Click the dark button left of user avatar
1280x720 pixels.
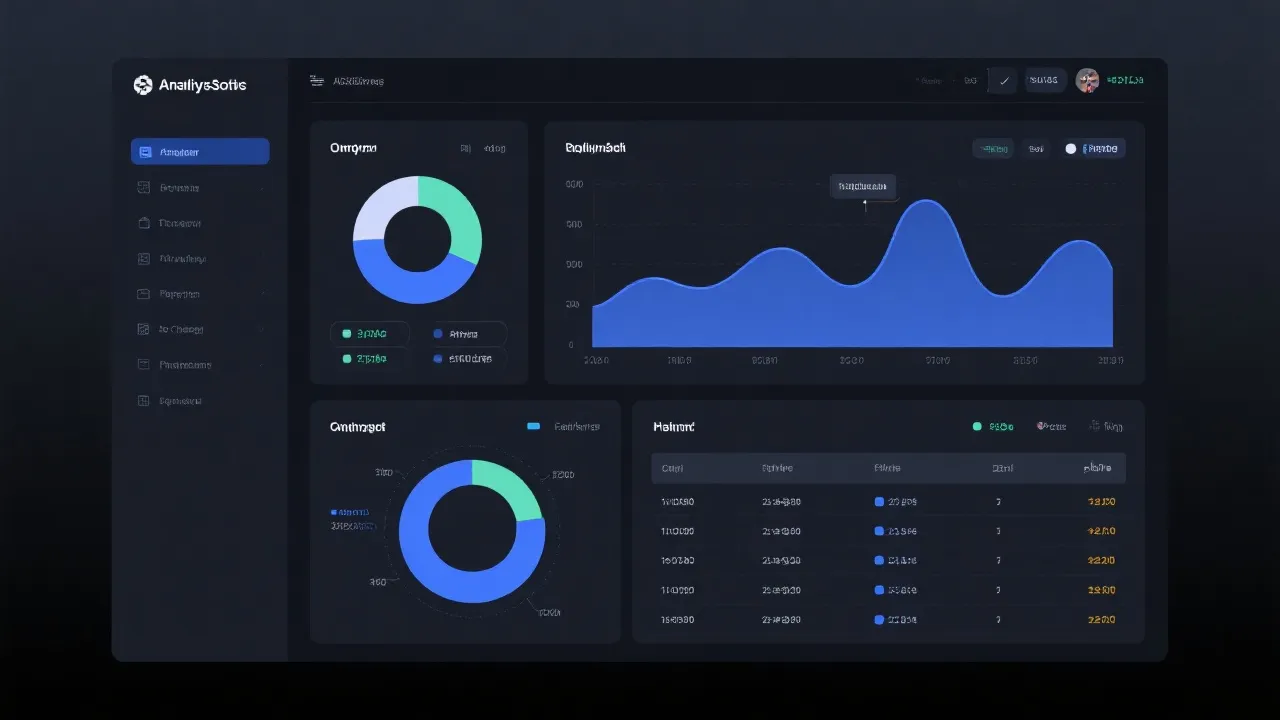(x=1045, y=81)
